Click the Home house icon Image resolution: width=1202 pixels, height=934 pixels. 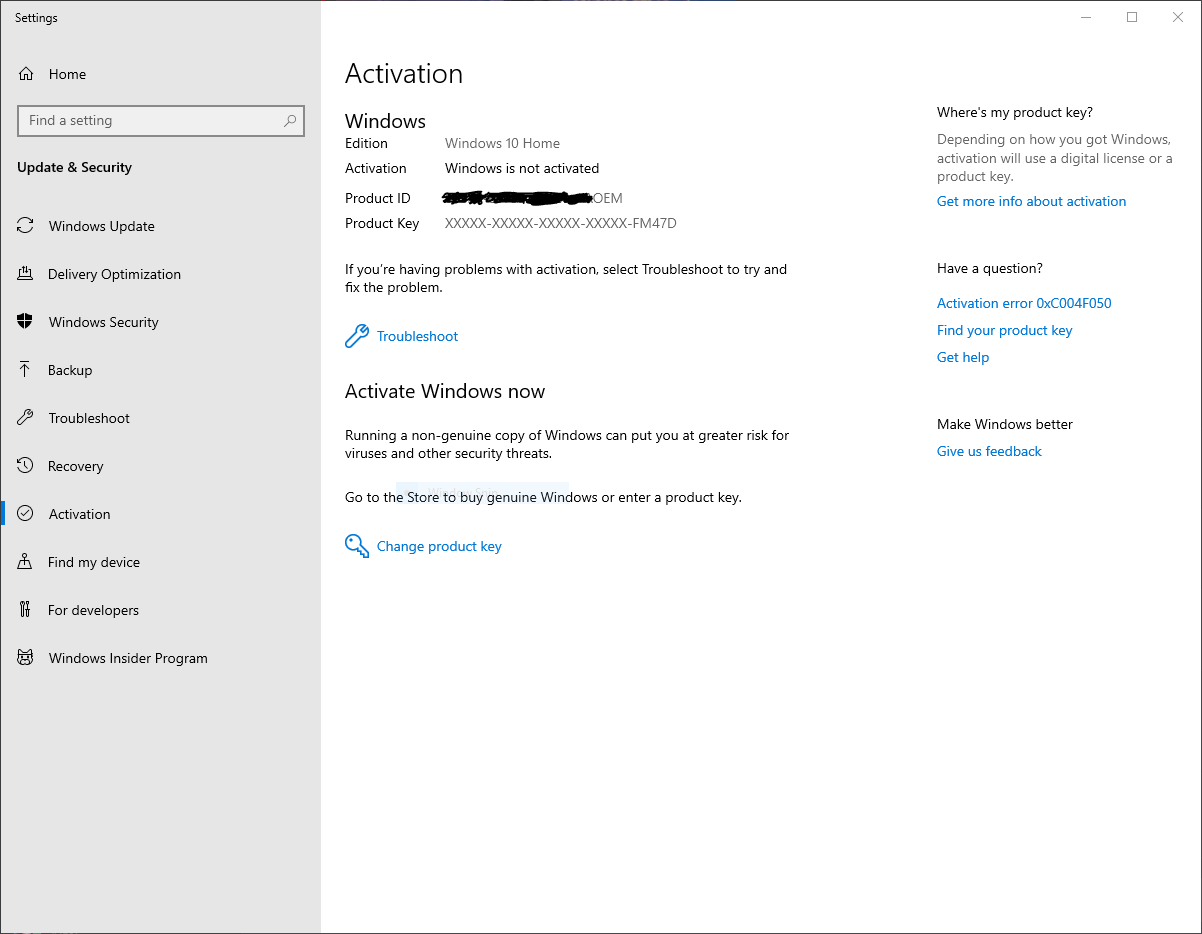tap(26, 74)
